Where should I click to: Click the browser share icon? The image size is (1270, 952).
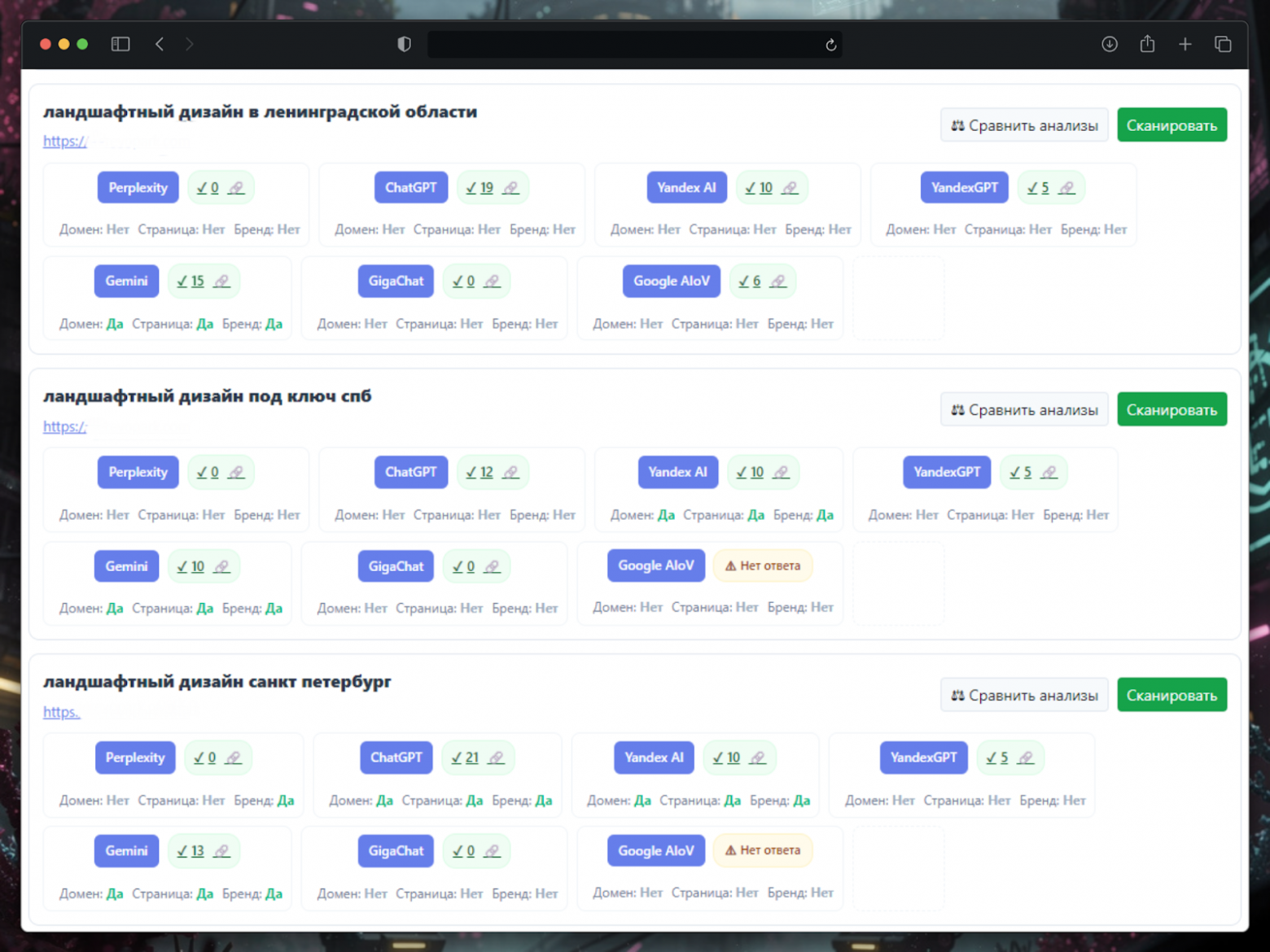[x=1147, y=44]
